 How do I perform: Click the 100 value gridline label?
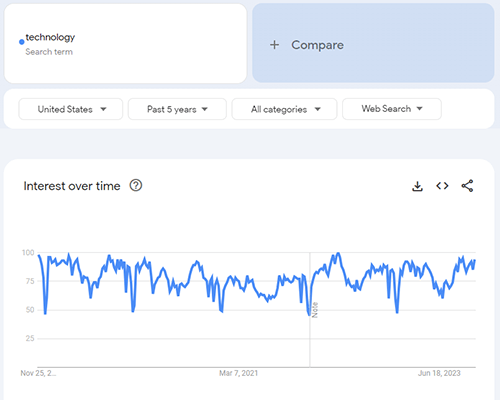click(x=28, y=252)
